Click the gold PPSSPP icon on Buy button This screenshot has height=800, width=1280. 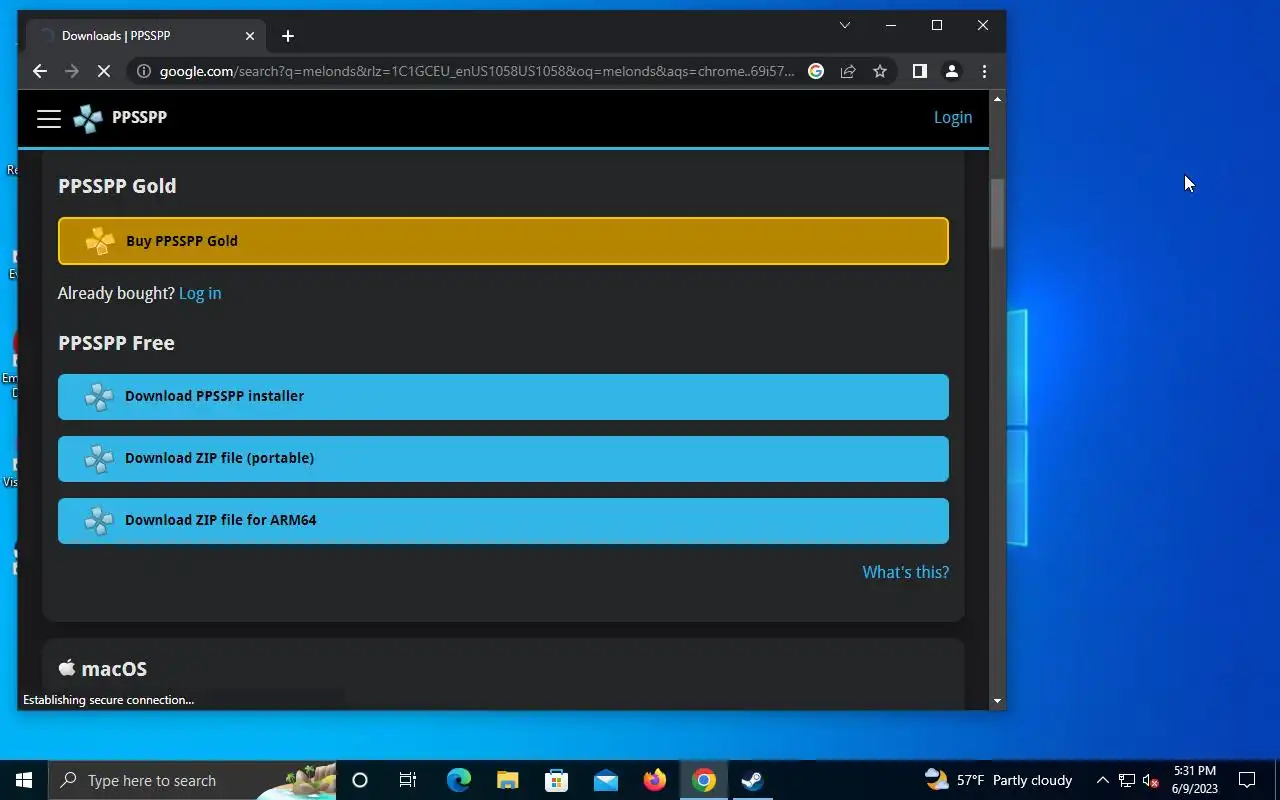(x=100, y=241)
